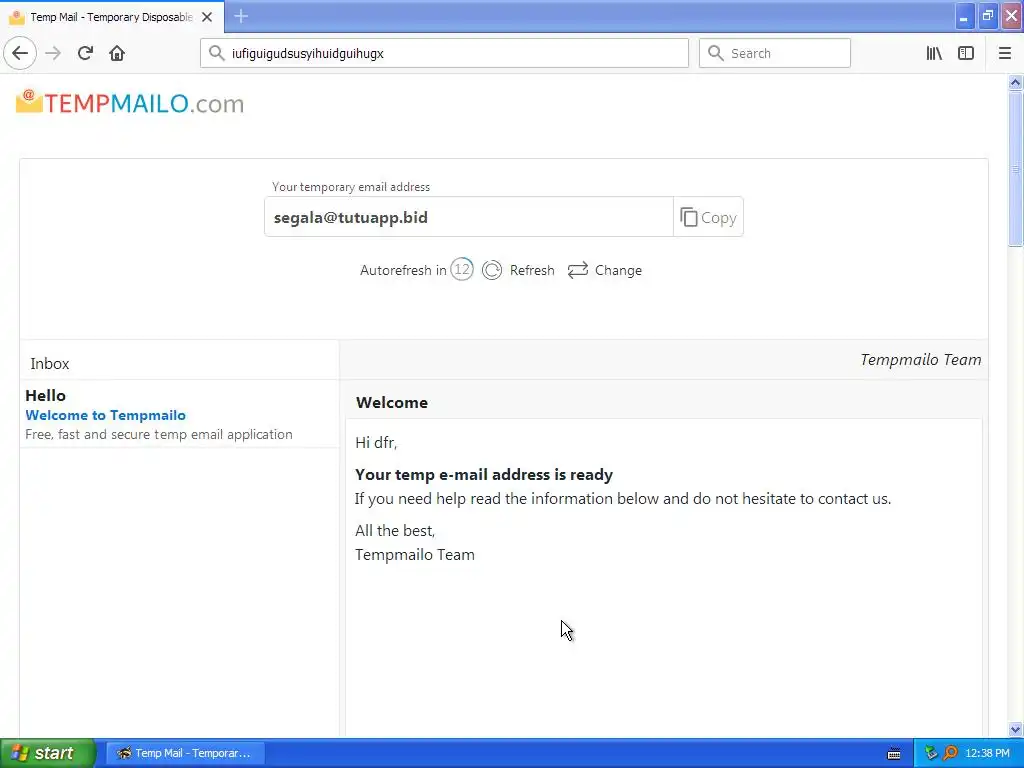Click the Autorefresh countdown circle

(462, 269)
